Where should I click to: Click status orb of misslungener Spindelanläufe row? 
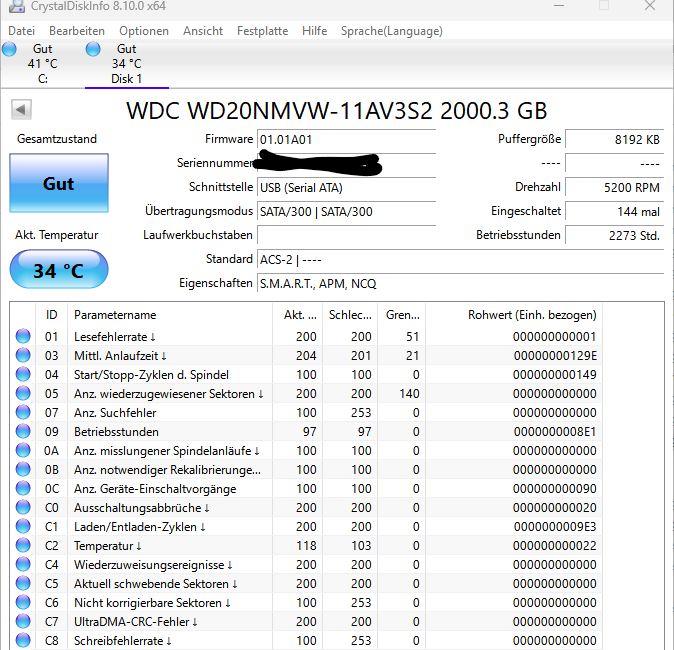click(x=23, y=450)
